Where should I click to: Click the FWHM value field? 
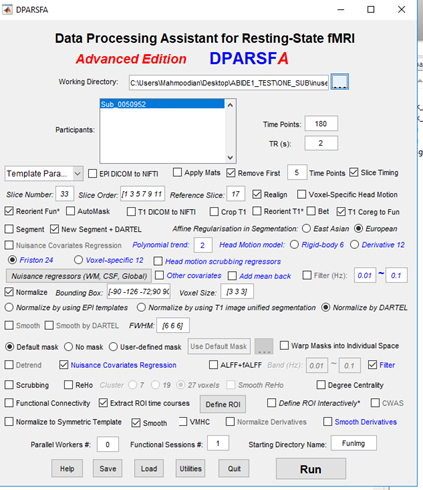(x=173, y=325)
